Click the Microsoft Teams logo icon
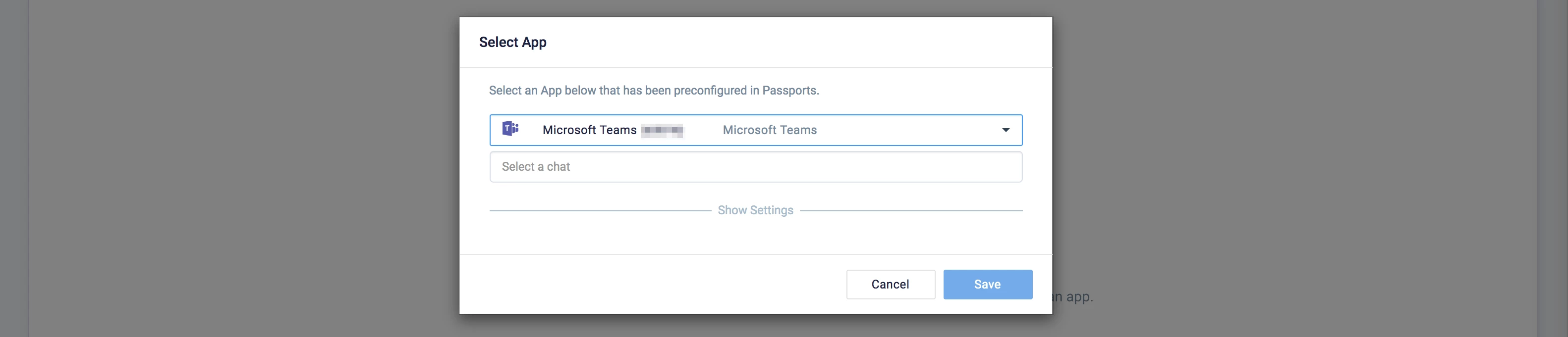The image size is (1568, 337). pyautogui.click(x=510, y=129)
